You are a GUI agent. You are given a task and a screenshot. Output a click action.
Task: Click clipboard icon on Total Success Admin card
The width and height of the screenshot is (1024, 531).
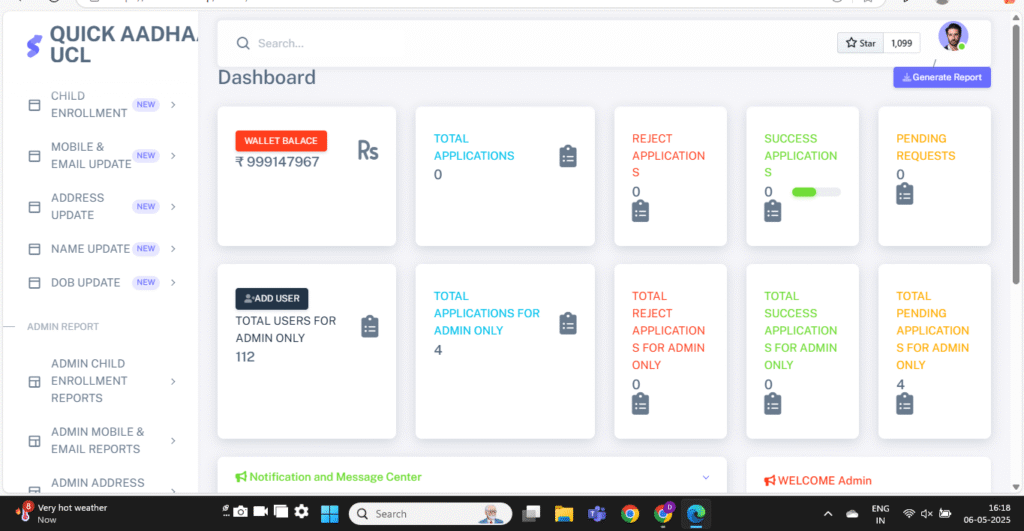click(773, 404)
